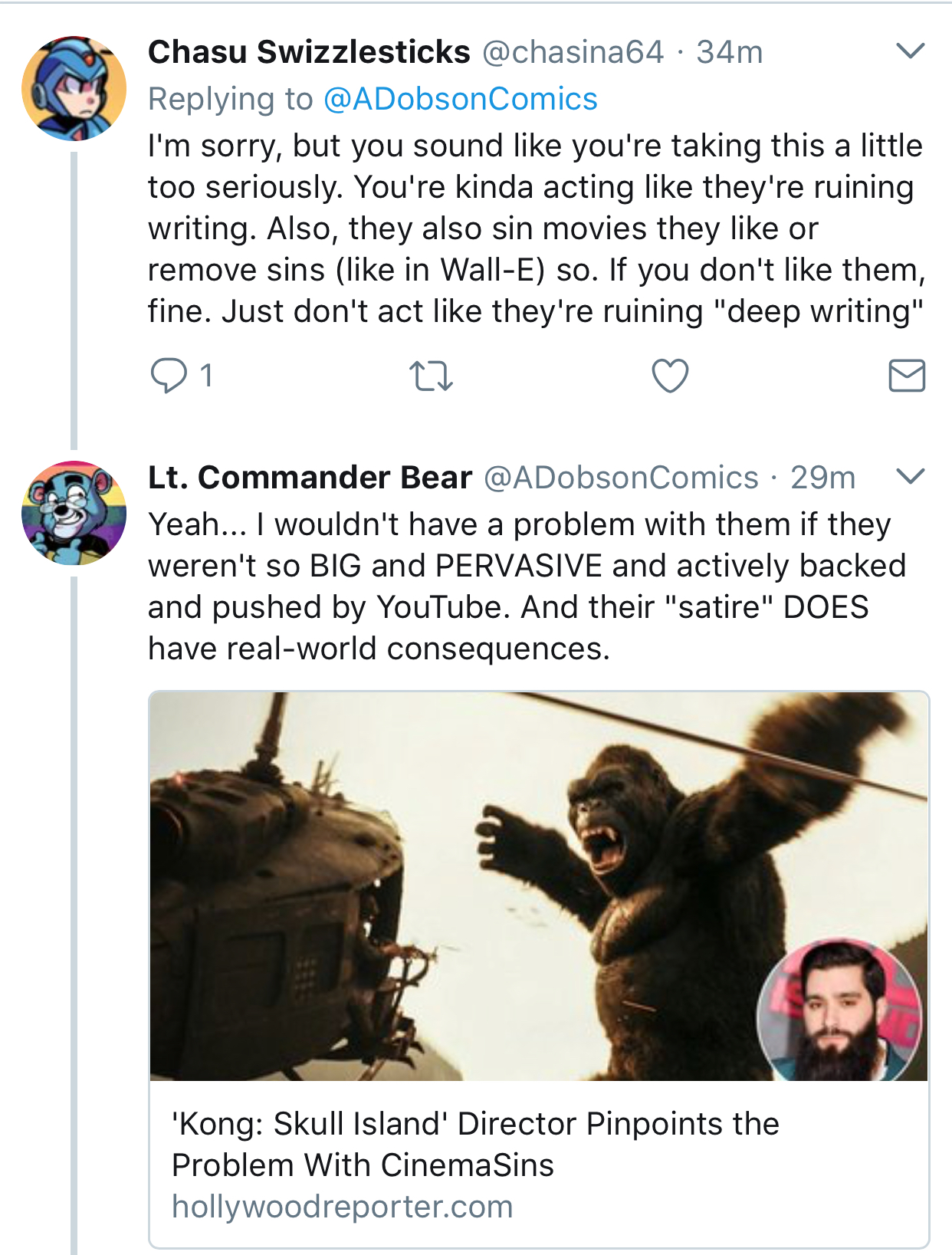Open Chasu Swizzlesticks' Mega Man avatar
This screenshot has height=1255, width=952.
[74, 88]
